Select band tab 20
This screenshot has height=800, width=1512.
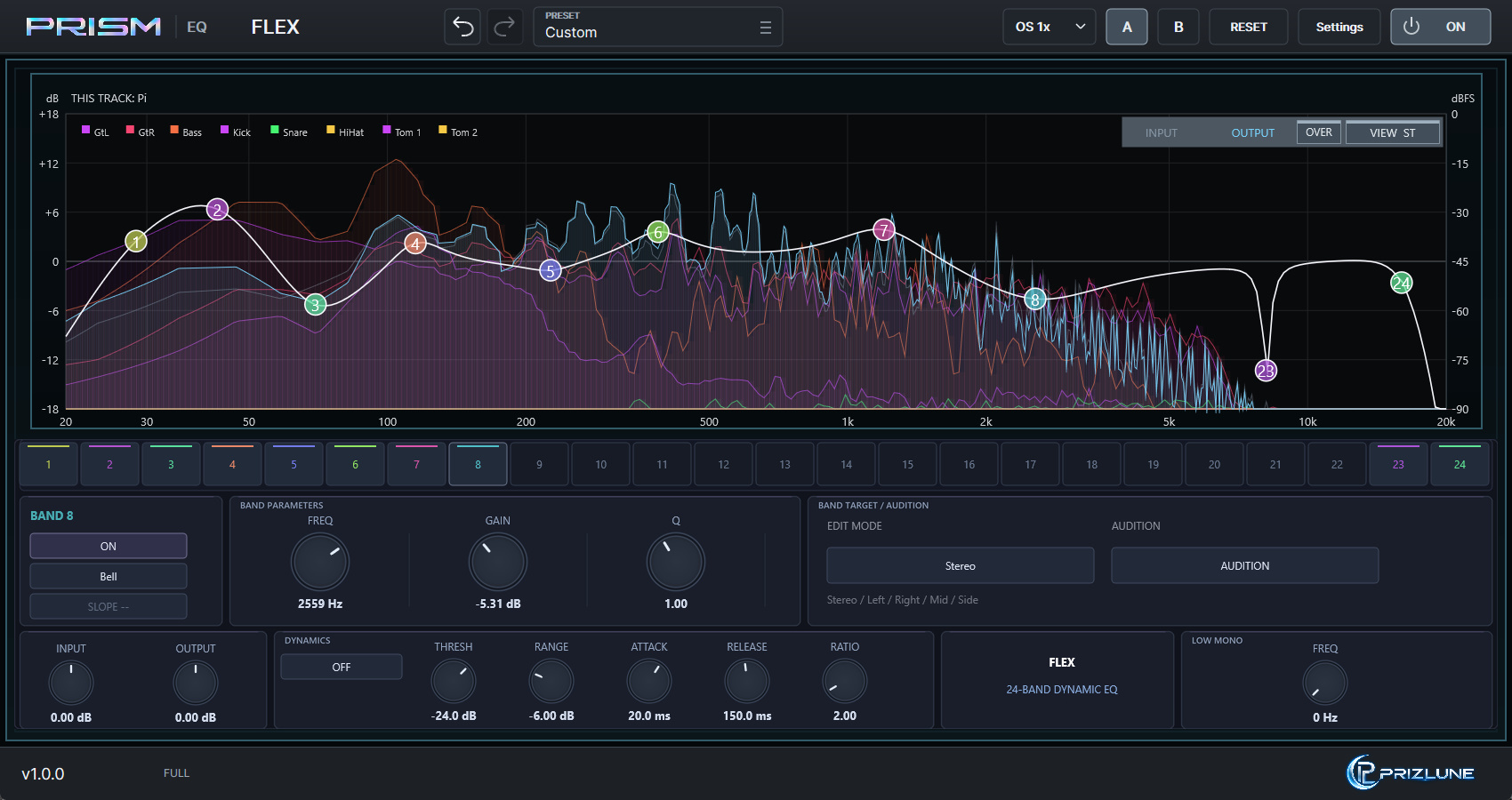point(1214,464)
